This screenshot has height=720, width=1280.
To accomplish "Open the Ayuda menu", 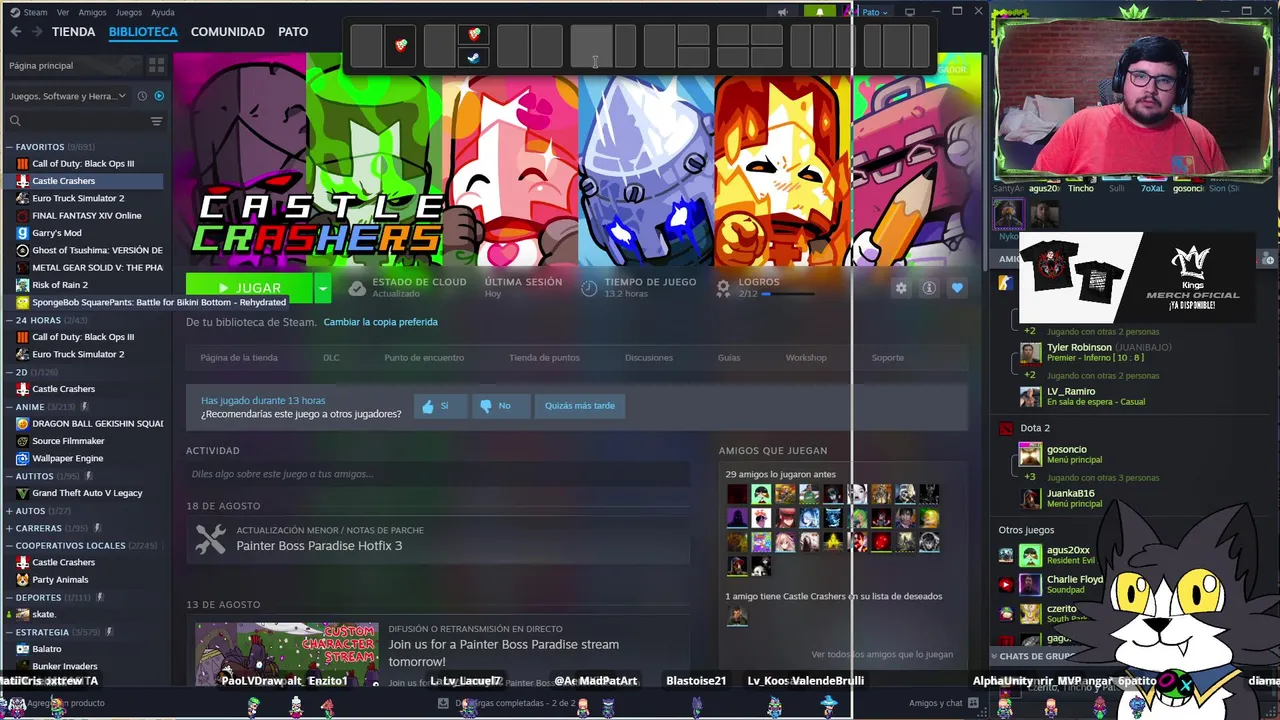I will (162, 12).
